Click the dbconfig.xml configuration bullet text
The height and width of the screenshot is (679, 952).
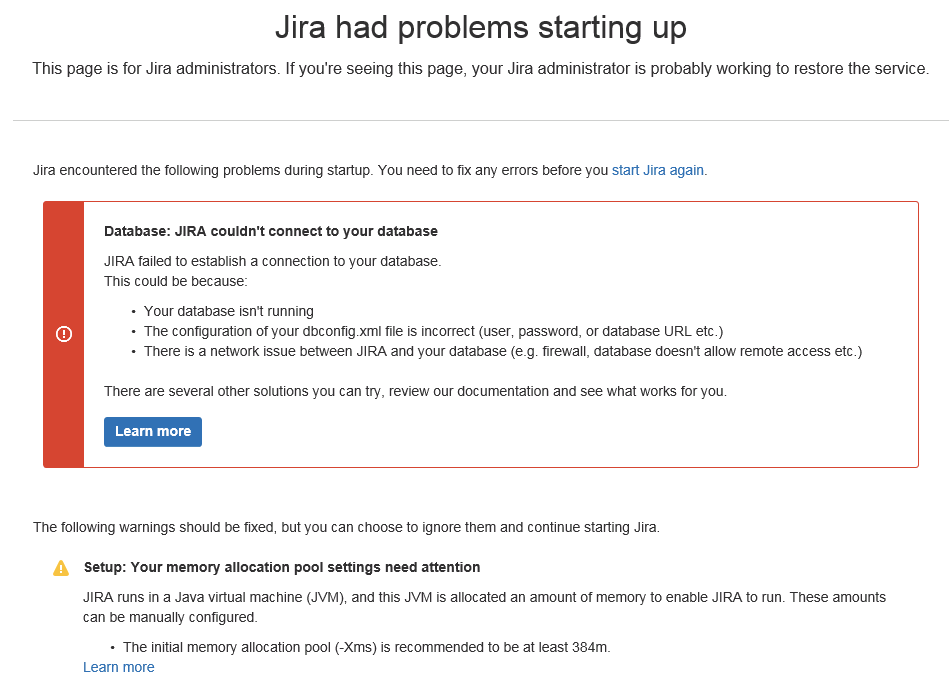pyautogui.click(x=433, y=331)
